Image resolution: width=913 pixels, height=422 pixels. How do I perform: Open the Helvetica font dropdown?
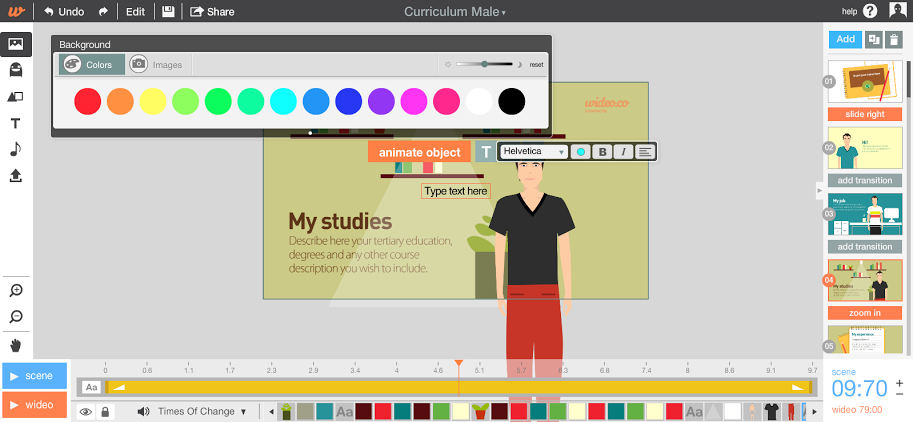pos(534,152)
